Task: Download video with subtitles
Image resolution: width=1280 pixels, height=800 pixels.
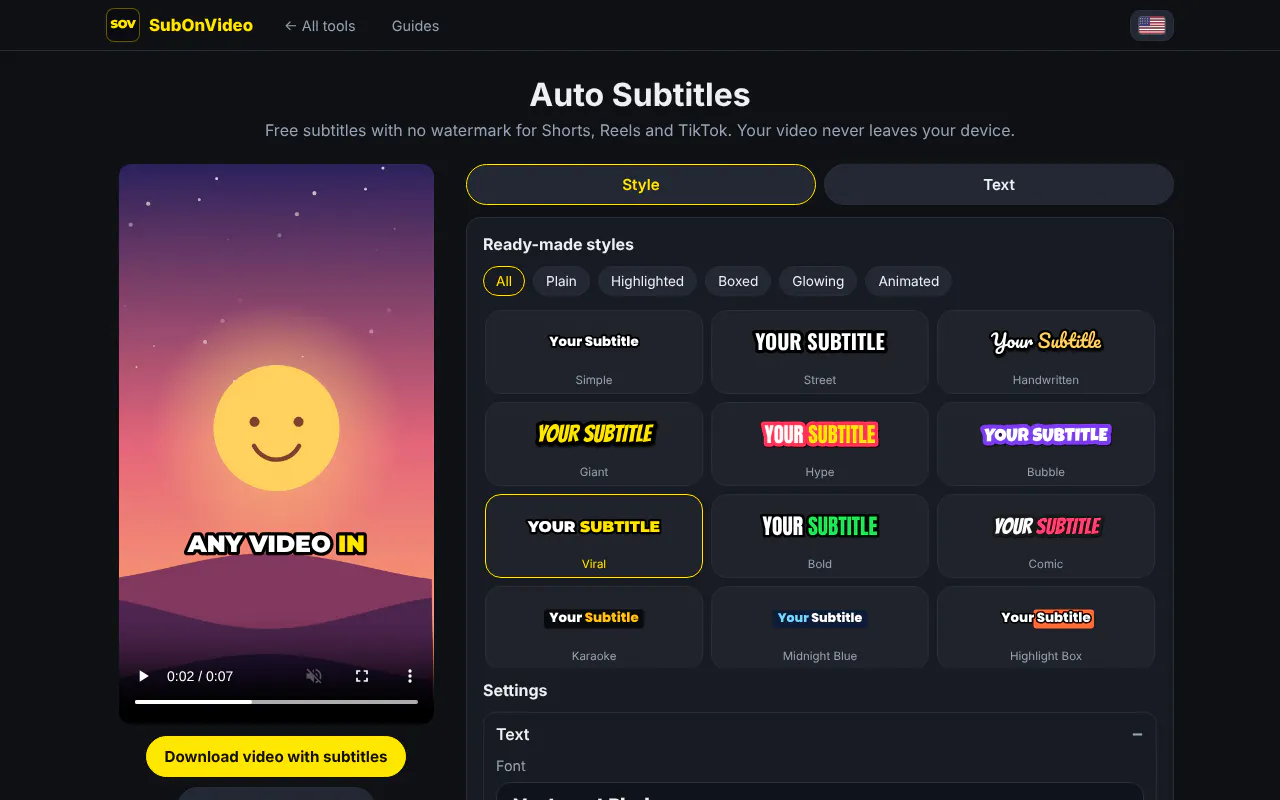Action: point(276,757)
